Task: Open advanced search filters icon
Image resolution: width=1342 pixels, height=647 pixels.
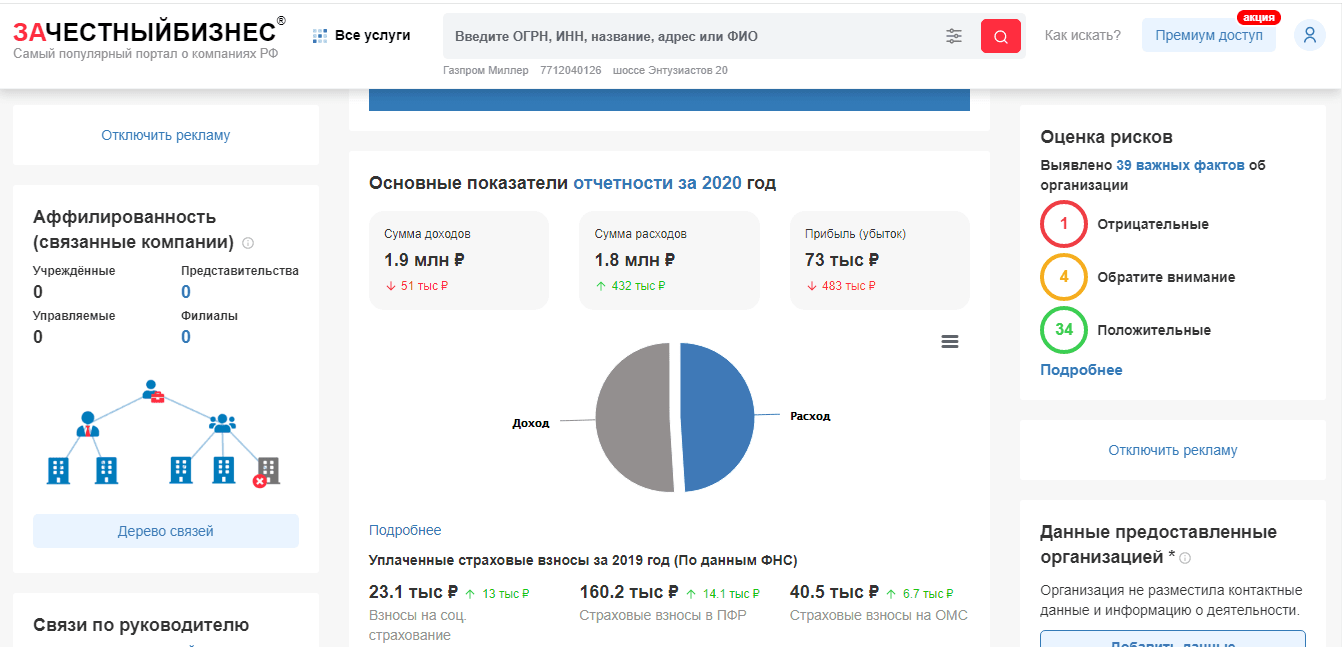Action: click(x=954, y=35)
